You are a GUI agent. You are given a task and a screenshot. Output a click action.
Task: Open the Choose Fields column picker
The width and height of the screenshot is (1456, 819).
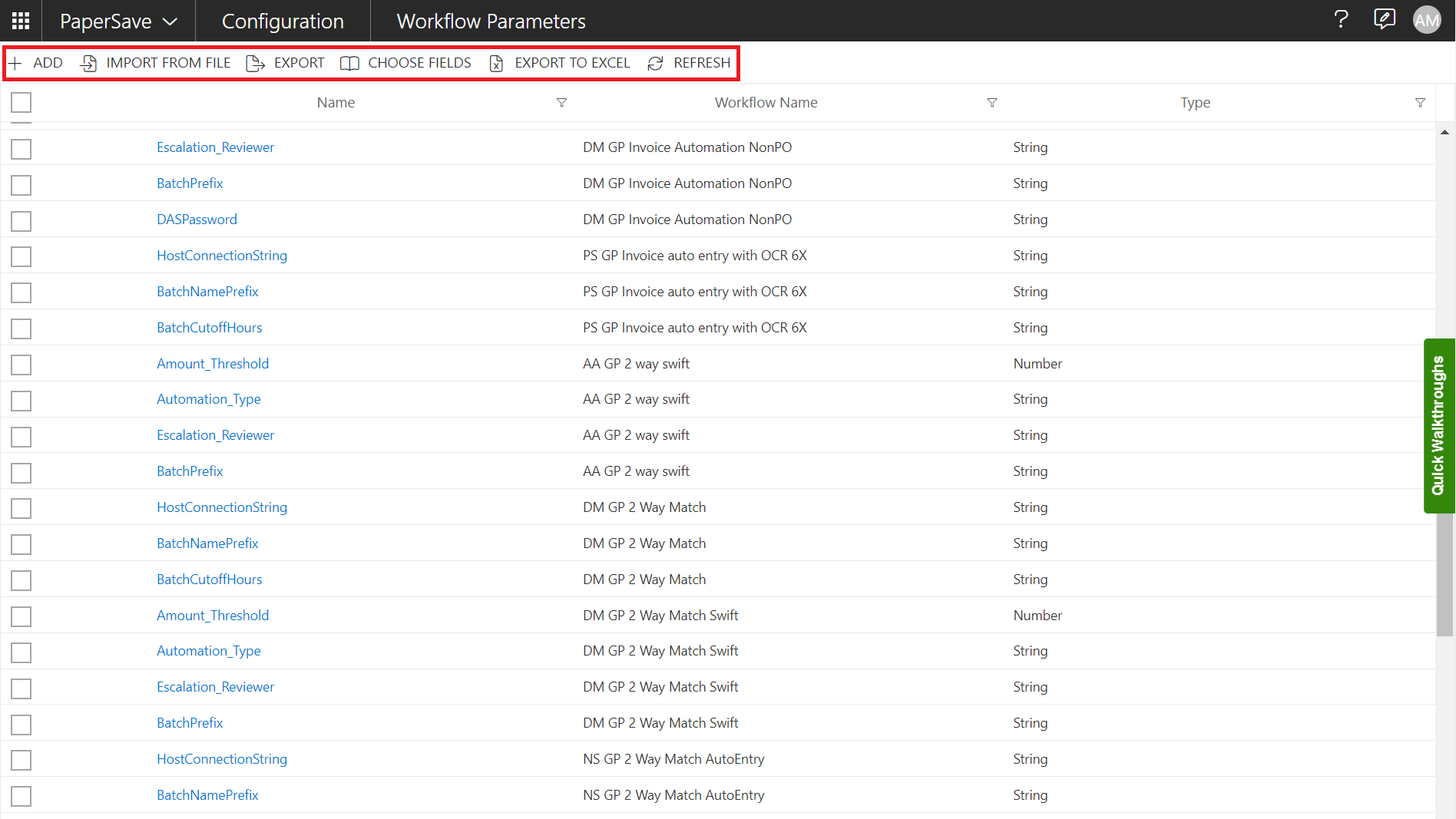(405, 63)
